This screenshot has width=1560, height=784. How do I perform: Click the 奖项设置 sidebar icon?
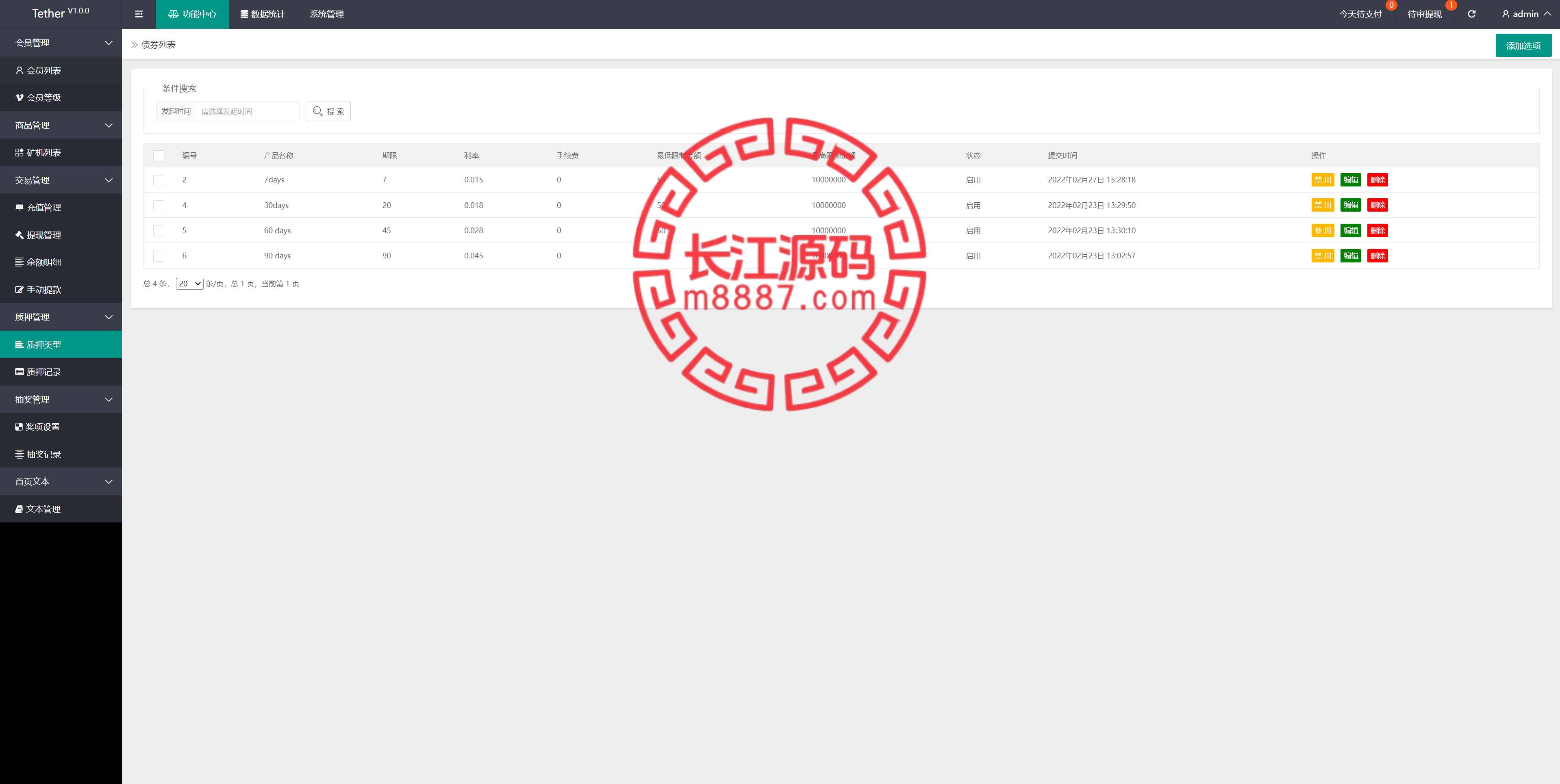coord(19,427)
